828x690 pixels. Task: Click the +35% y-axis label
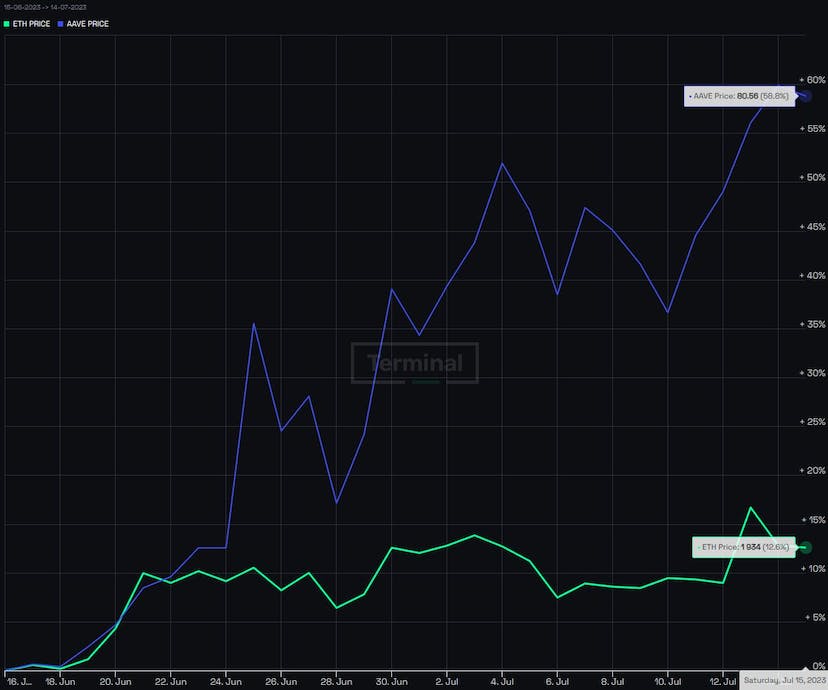812,324
